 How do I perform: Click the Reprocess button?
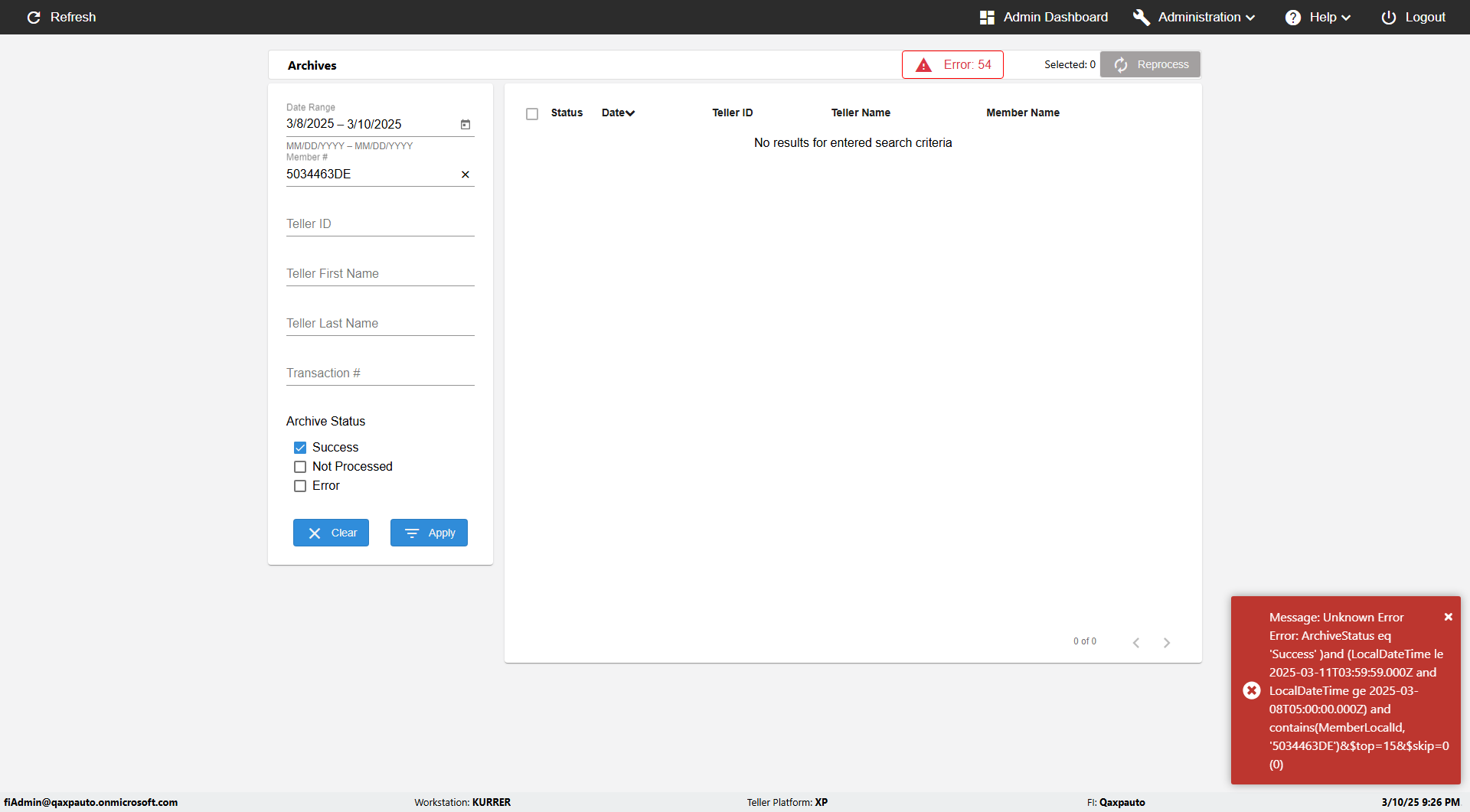pos(1150,65)
